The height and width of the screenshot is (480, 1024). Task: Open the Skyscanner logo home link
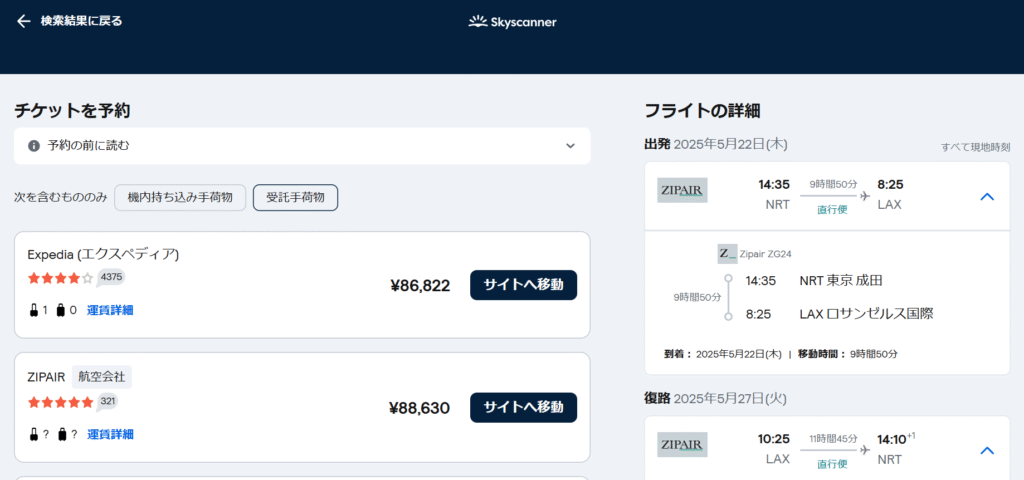pyautogui.click(x=512, y=22)
